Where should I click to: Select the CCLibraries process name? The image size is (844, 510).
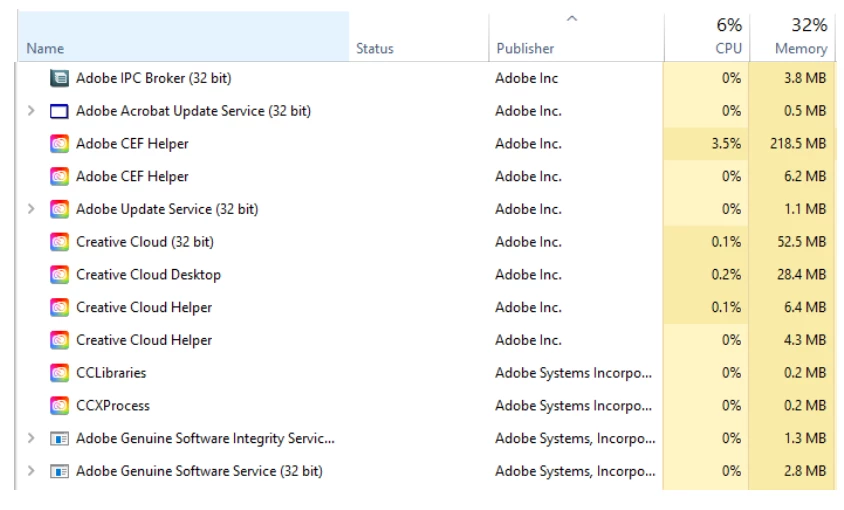coord(111,373)
